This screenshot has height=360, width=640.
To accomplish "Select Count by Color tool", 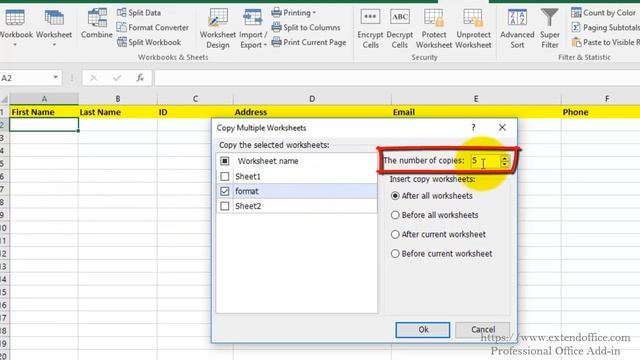I will pyautogui.click(x=603, y=13).
